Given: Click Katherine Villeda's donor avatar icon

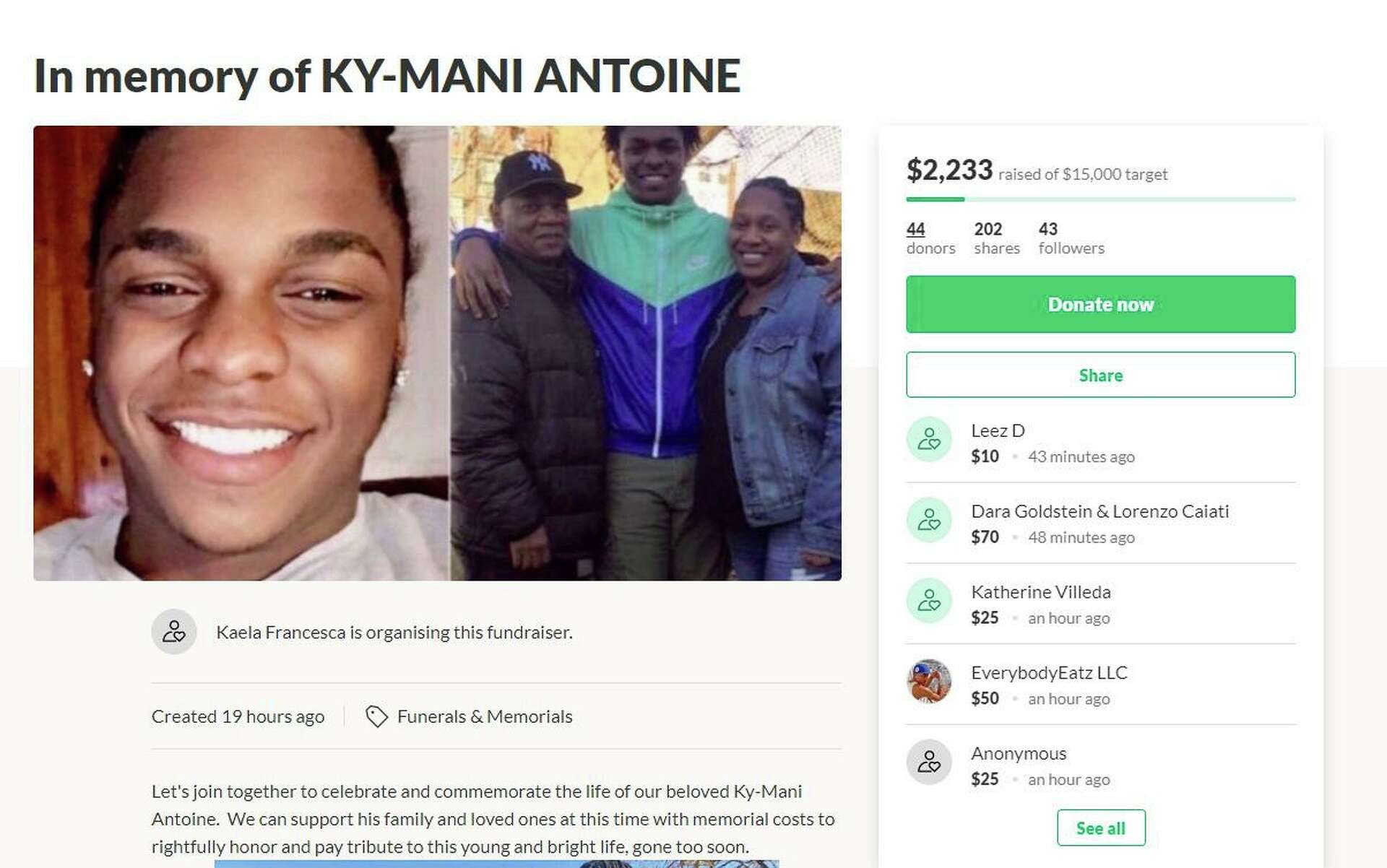Looking at the screenshot, I should (929, 601).
